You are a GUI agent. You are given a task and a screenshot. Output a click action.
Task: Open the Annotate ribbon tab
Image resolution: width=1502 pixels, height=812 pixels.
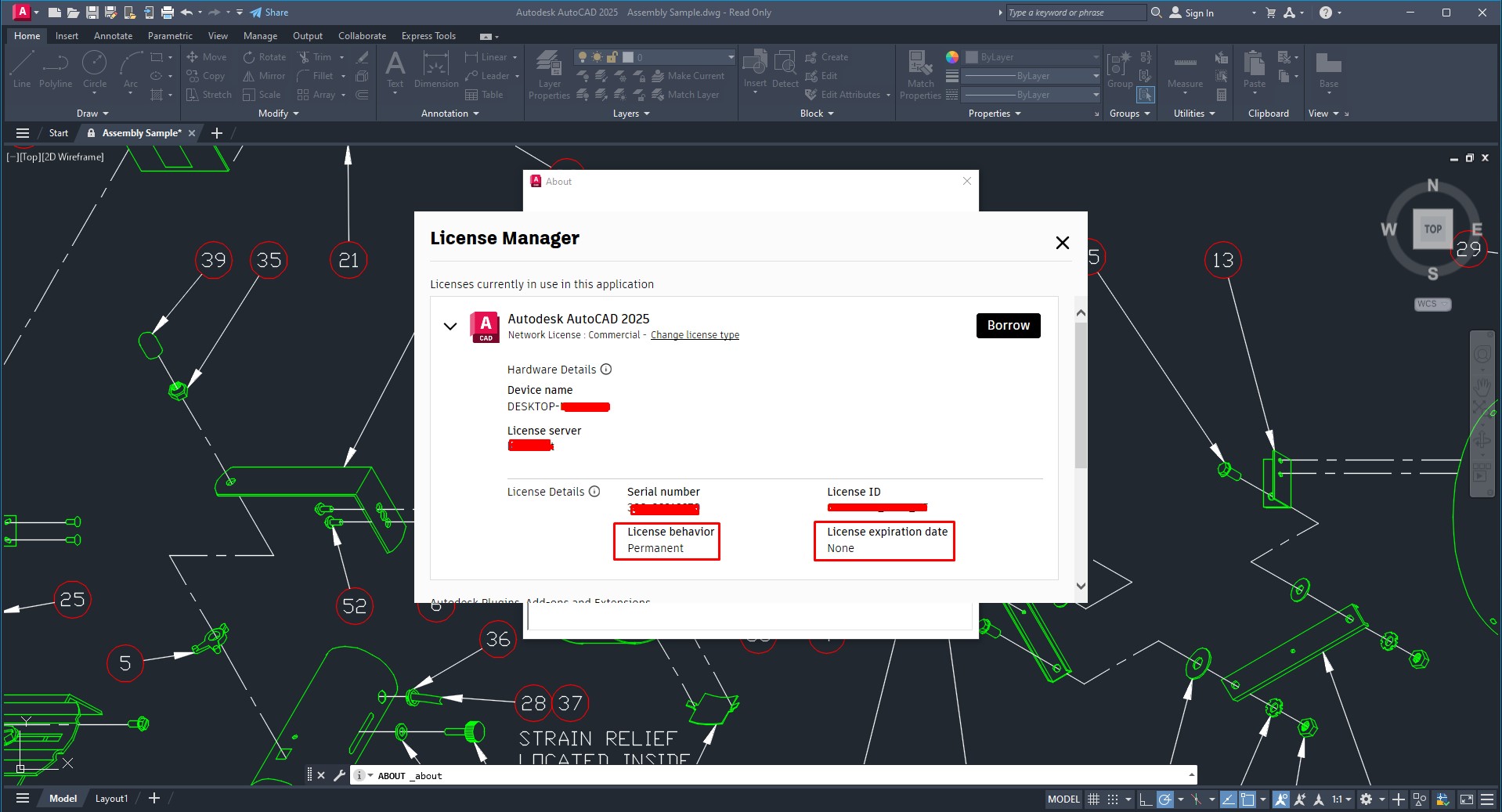coord(113,36)
